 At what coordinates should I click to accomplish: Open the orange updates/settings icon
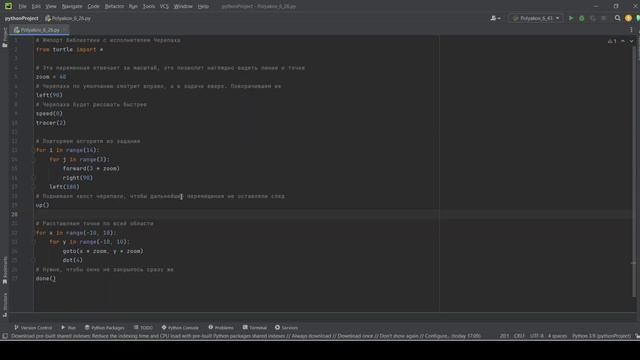(628, 18)
